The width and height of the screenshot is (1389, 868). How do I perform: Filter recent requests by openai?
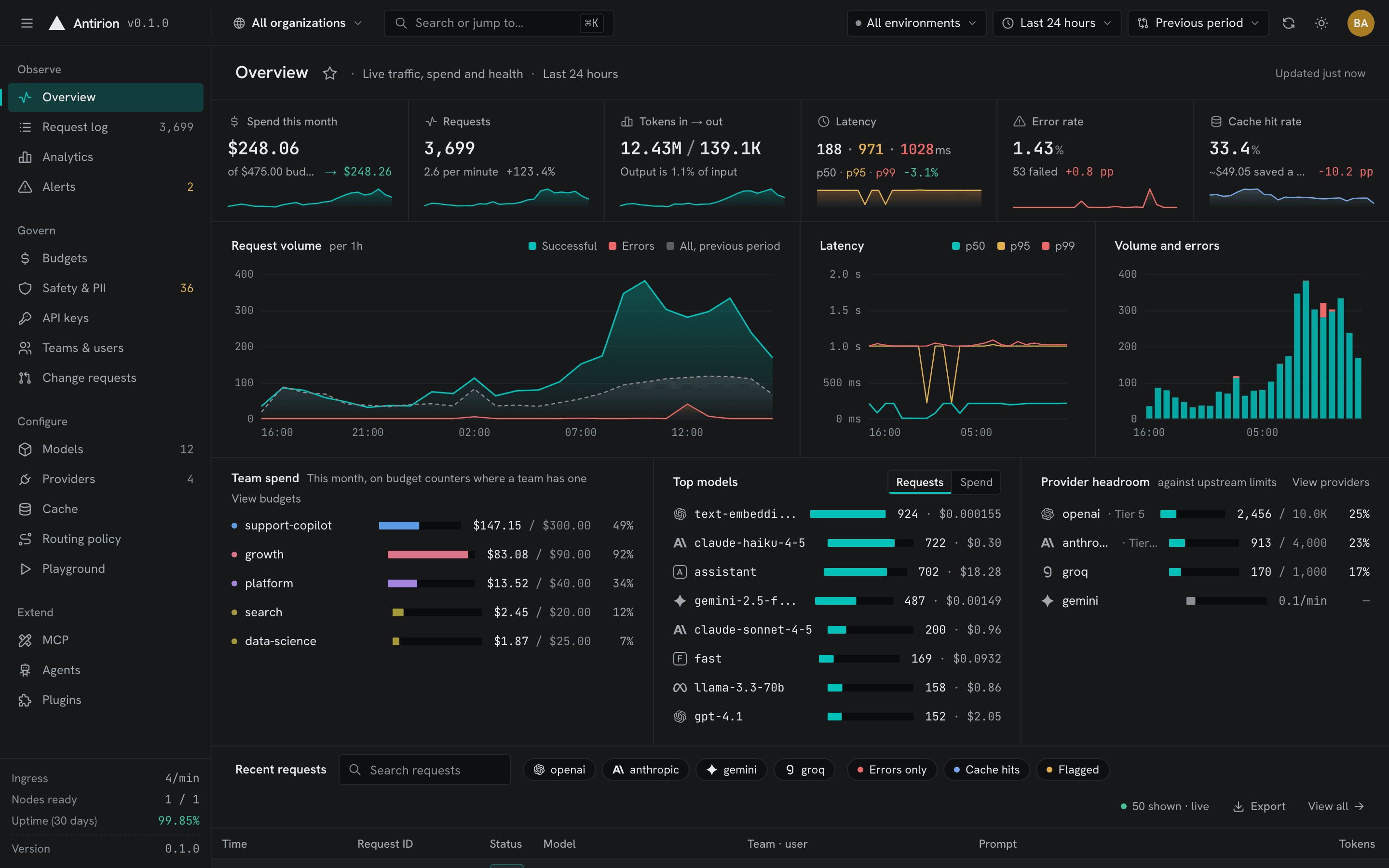coord(559,770)
